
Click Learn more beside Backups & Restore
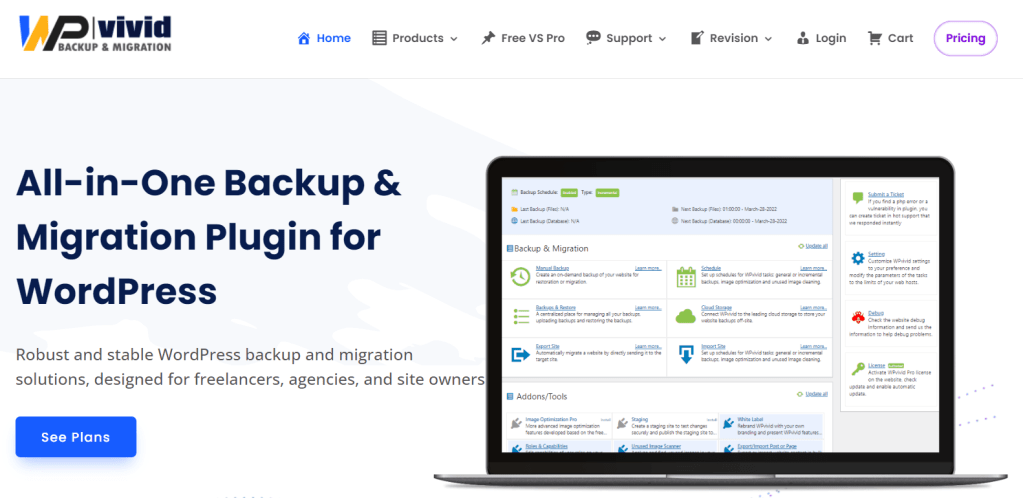[x=649, y=307]
